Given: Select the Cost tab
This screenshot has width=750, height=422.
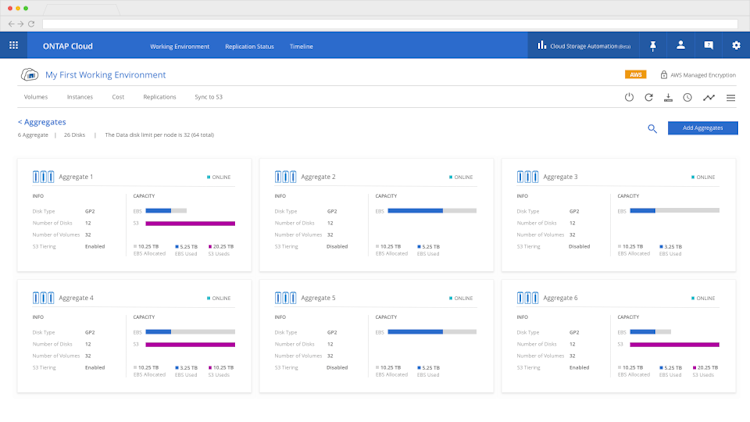Looking at the screenshot, I should [x=118, y=97].
